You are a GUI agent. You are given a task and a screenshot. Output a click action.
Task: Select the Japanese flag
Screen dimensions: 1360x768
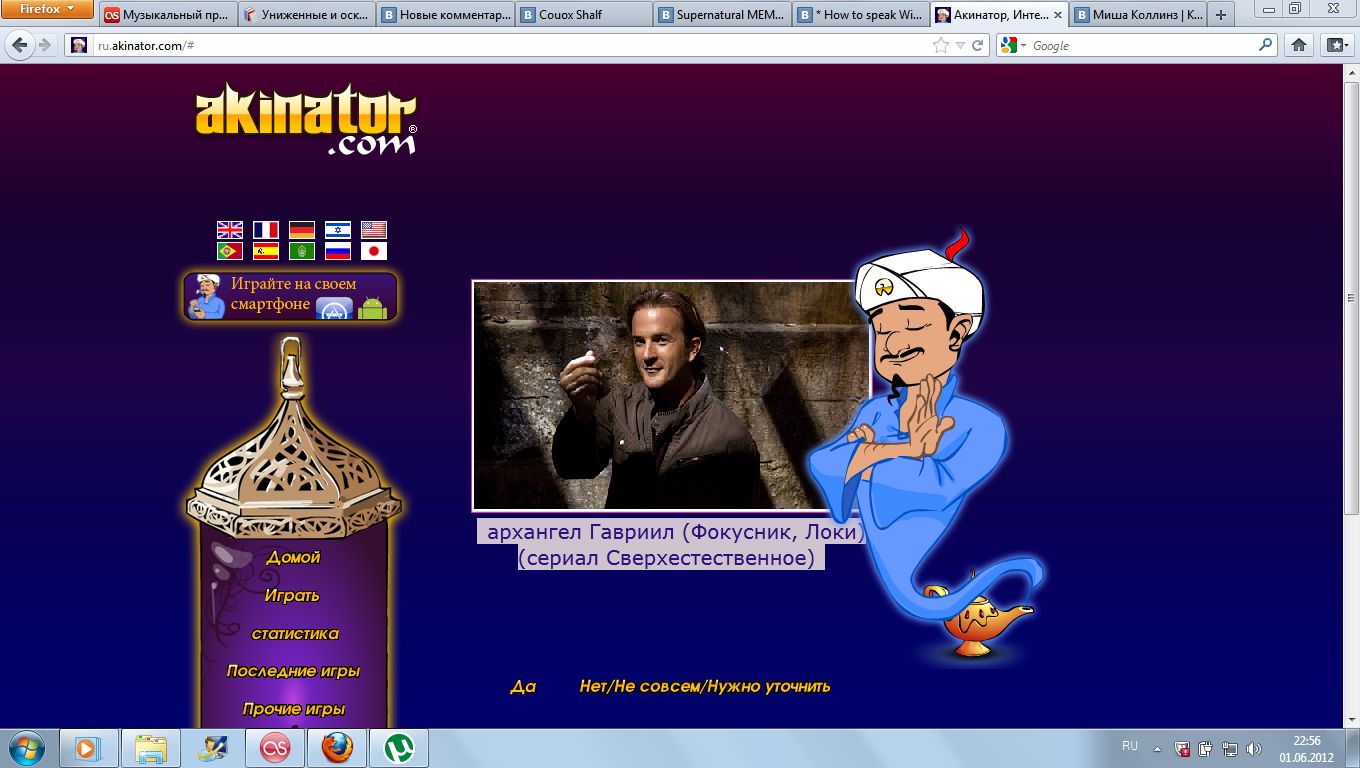[374, 251]
